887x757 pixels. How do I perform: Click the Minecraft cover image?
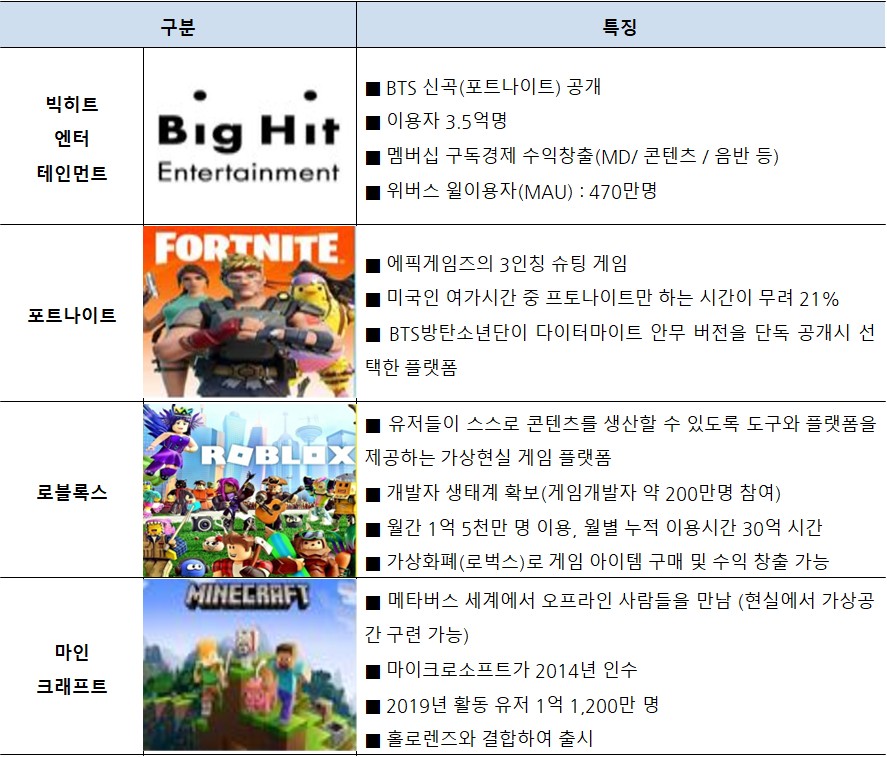pos(249,665)
